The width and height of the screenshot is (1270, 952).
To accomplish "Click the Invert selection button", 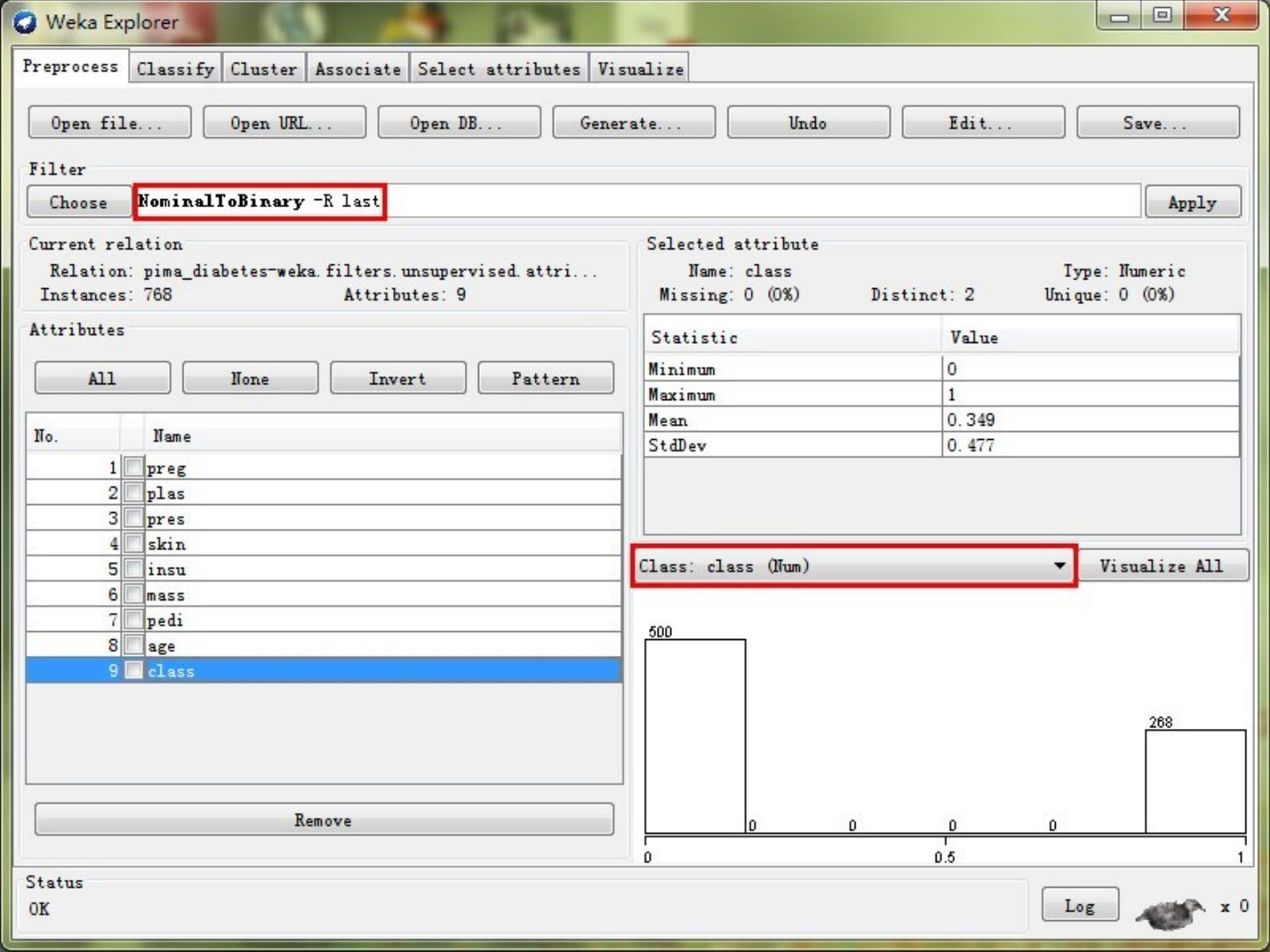I will (397, 378).
